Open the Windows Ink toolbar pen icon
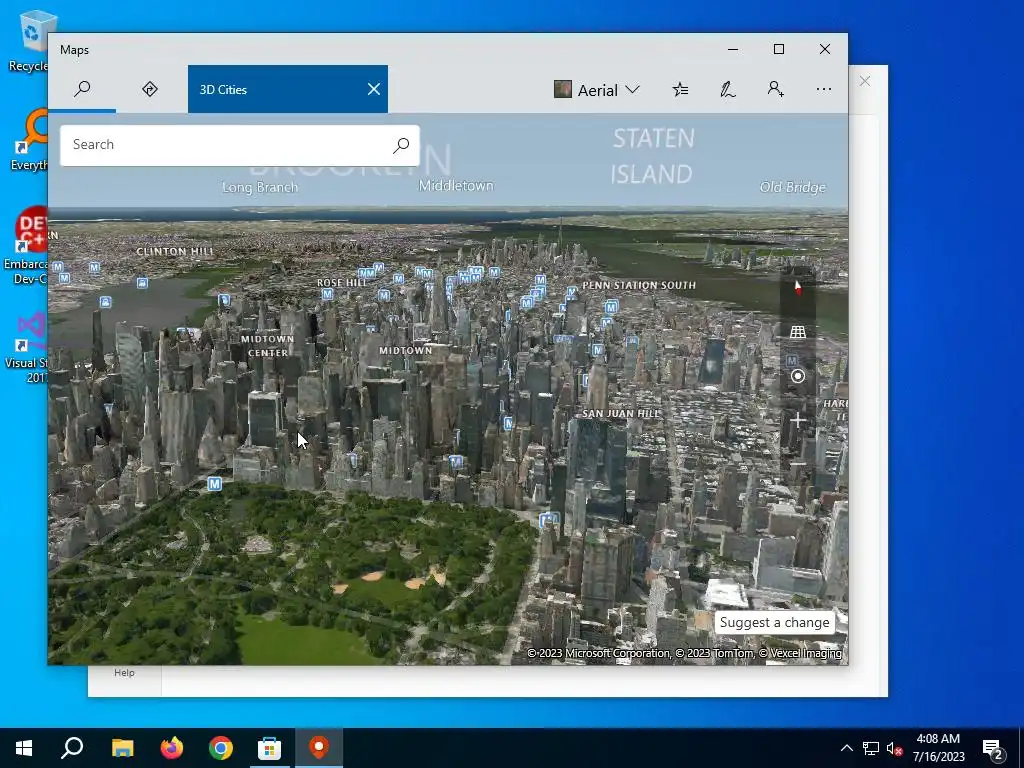This screenshot has width=1024, height=768. pyautogui.click(x=728, y=89)
